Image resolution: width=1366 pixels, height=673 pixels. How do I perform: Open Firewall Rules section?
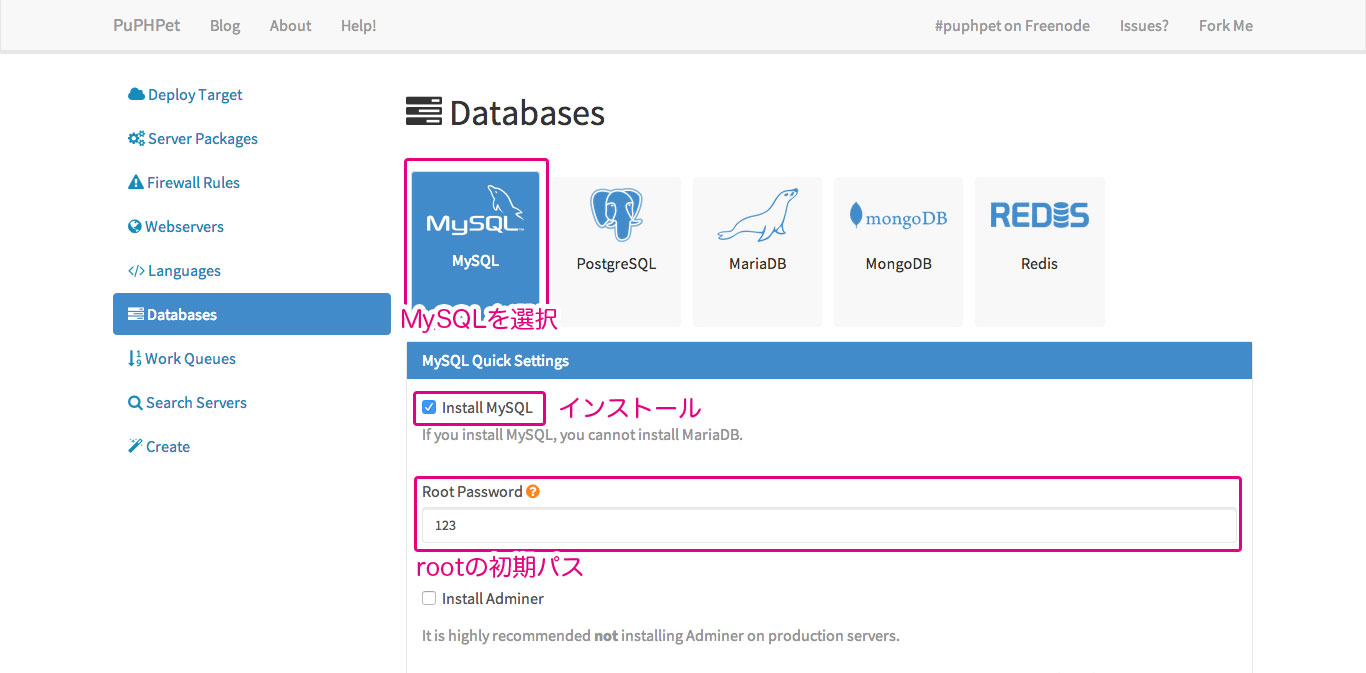tap(193, 183)
